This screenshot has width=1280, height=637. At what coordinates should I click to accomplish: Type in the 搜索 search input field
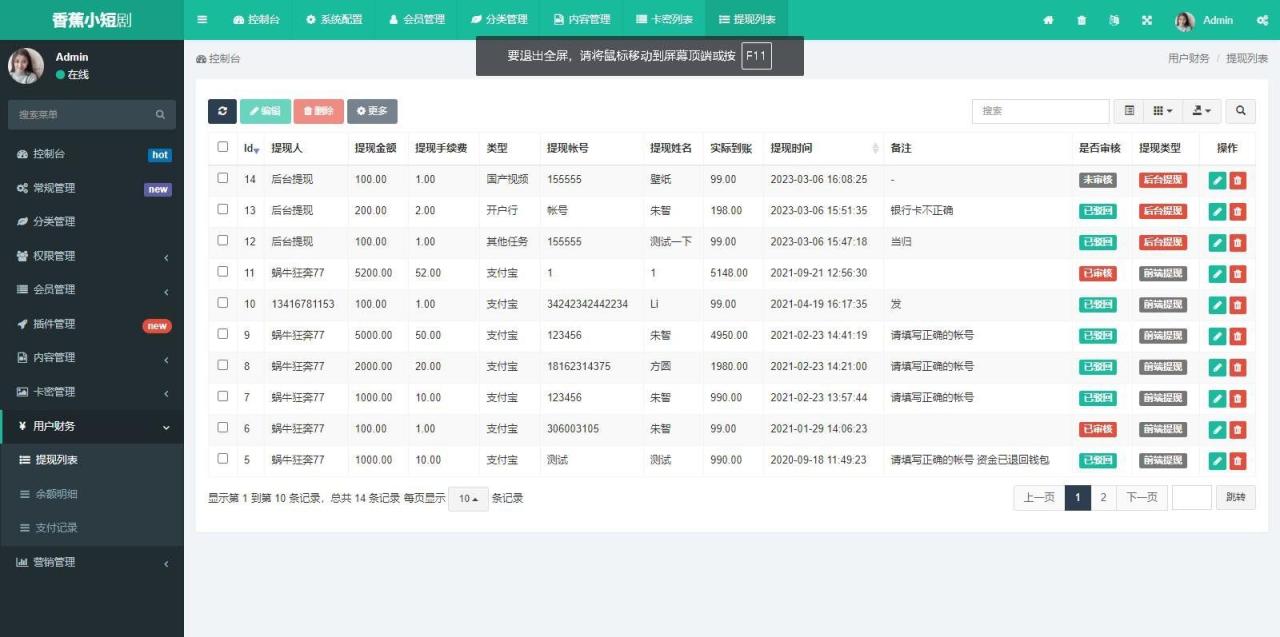pyautogui.click(x=1040, y=111)
